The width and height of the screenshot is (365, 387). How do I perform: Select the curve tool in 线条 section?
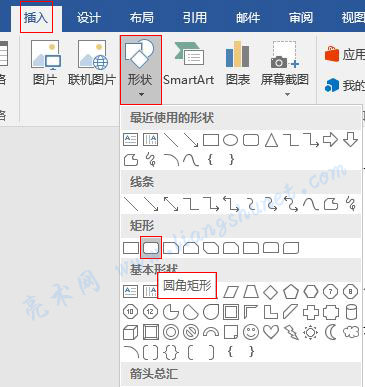[x=310, y=204]
